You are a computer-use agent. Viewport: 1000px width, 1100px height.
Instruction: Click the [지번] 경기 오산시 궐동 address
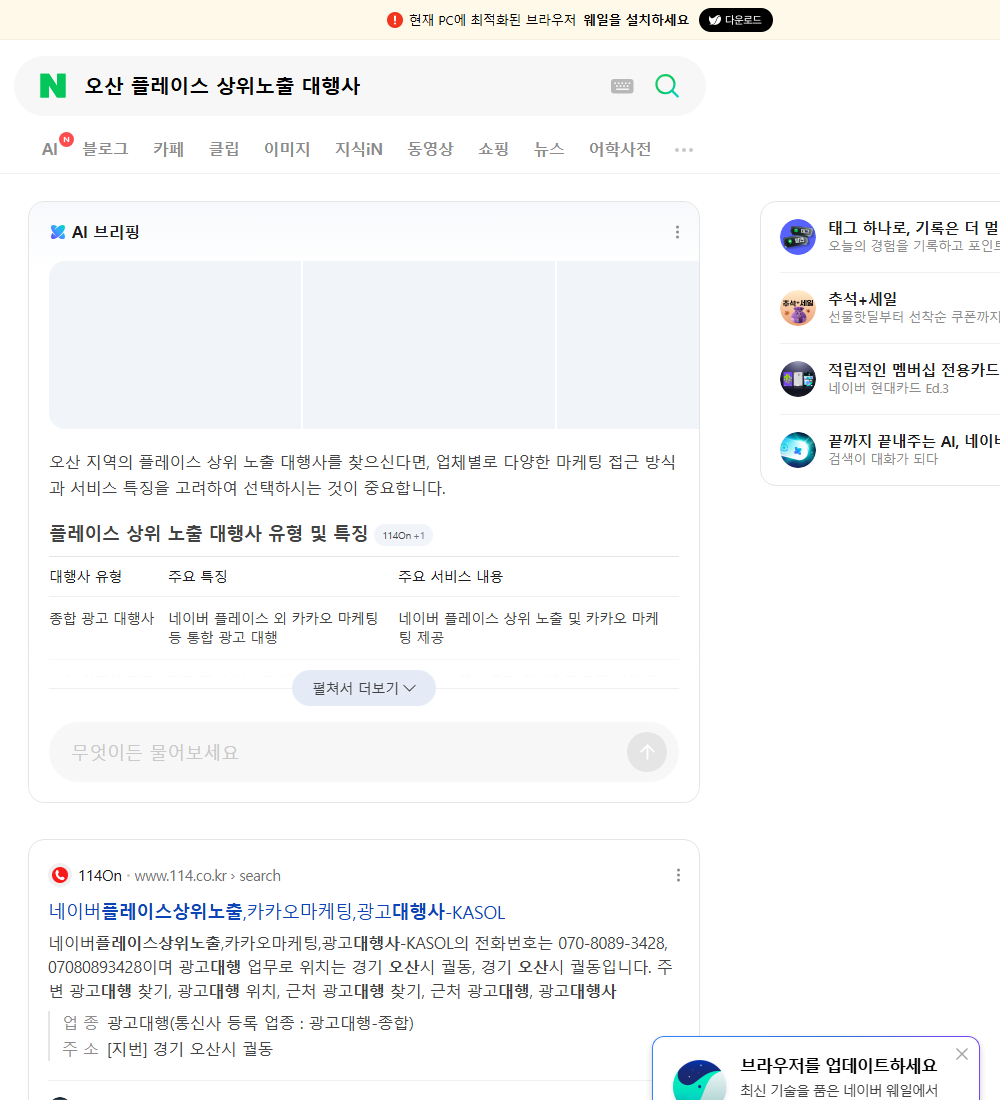(189, 1049)
